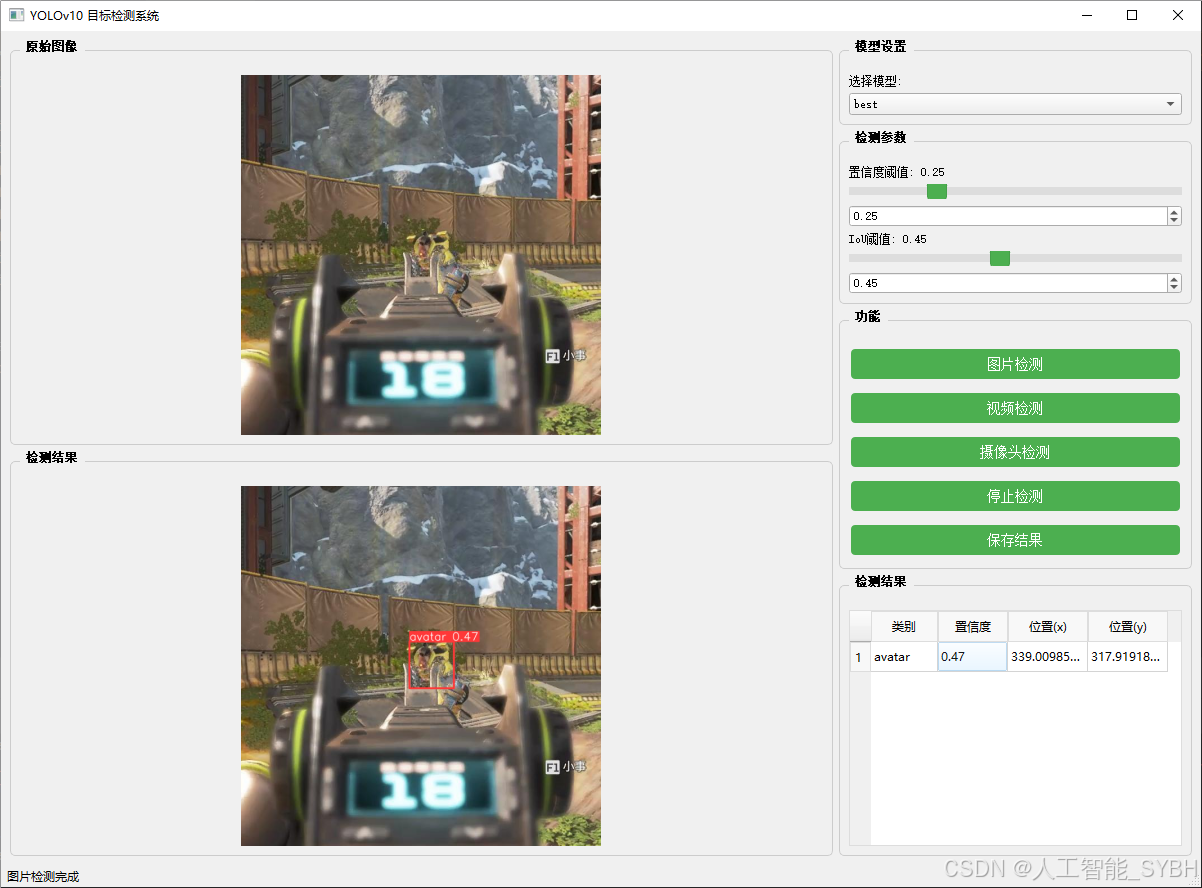Click the 原始图像 original image preview

[x=421, y=255]
